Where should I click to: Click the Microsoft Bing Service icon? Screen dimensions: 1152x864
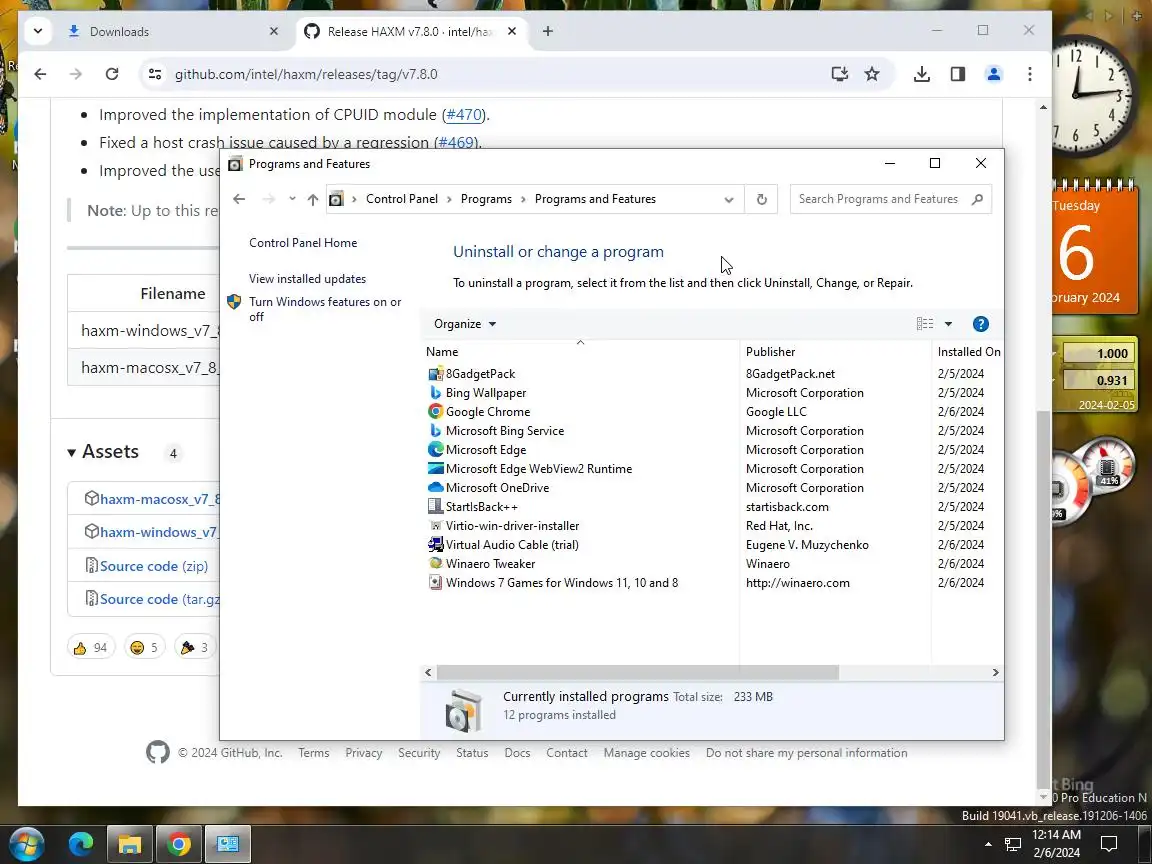[435, 431]
